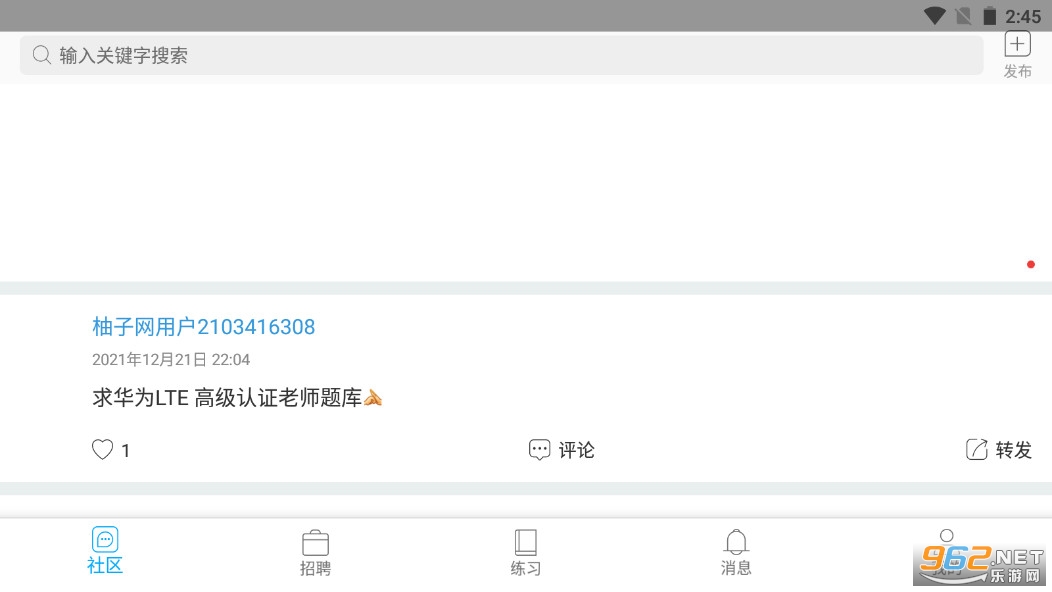Go to the 消息 bell tab
The width and height of the screenshot is (1052, 592).
pos(736,553)
